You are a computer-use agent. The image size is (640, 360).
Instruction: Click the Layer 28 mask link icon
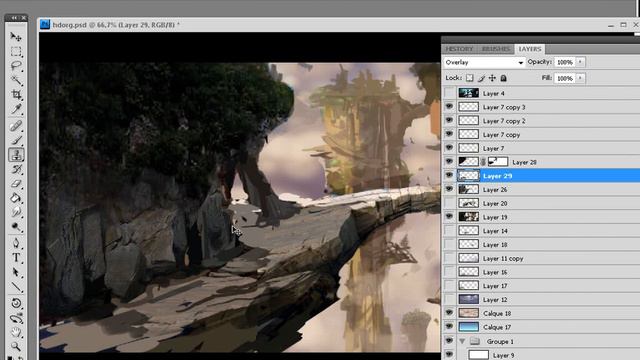coord(483,162)
